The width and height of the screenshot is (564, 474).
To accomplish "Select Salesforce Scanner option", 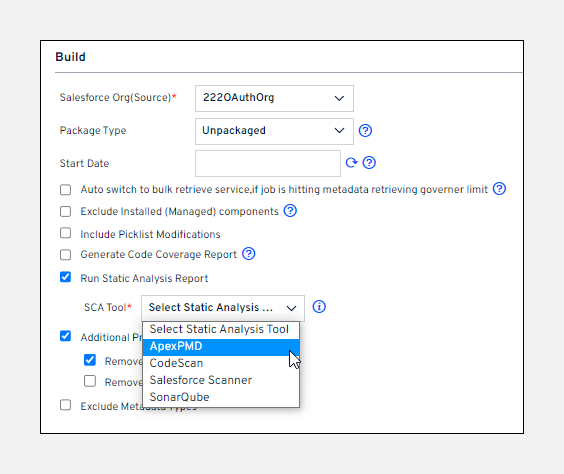I will (x=221, y=380).
